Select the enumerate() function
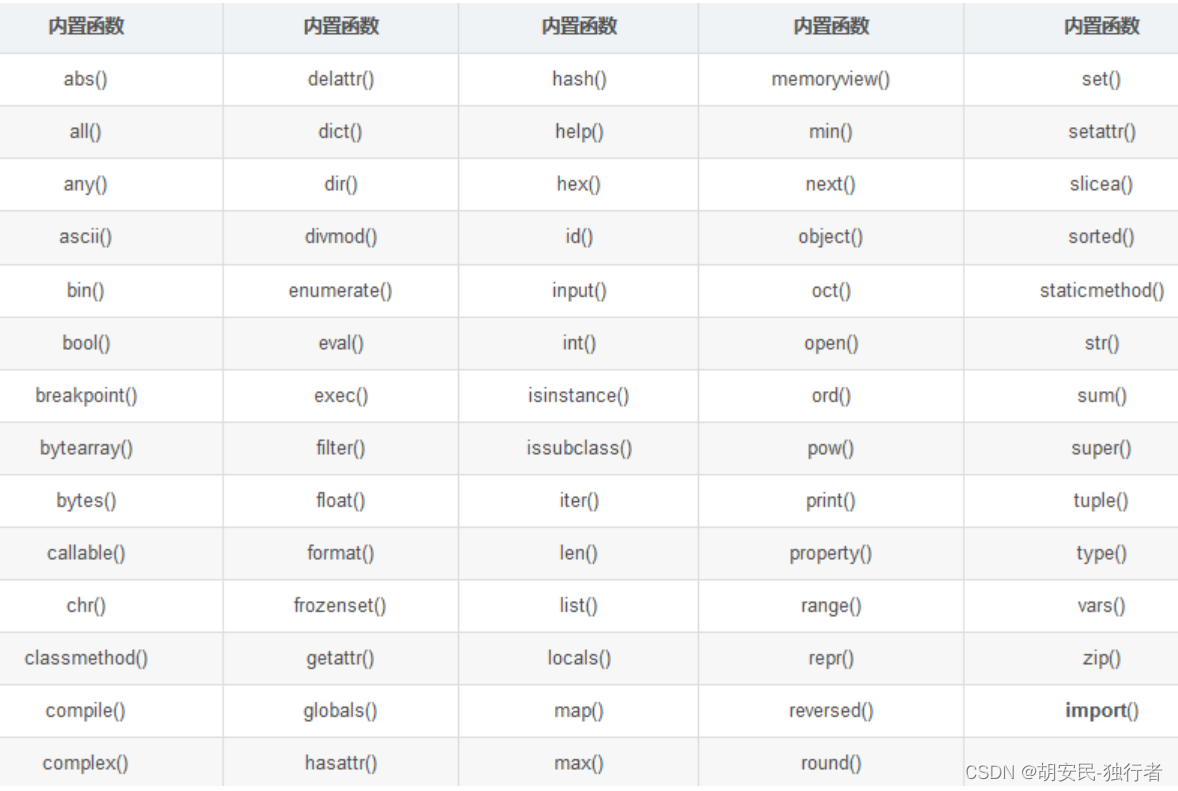1178x791 pixels. pyautogui.click(x=340, y=291)
